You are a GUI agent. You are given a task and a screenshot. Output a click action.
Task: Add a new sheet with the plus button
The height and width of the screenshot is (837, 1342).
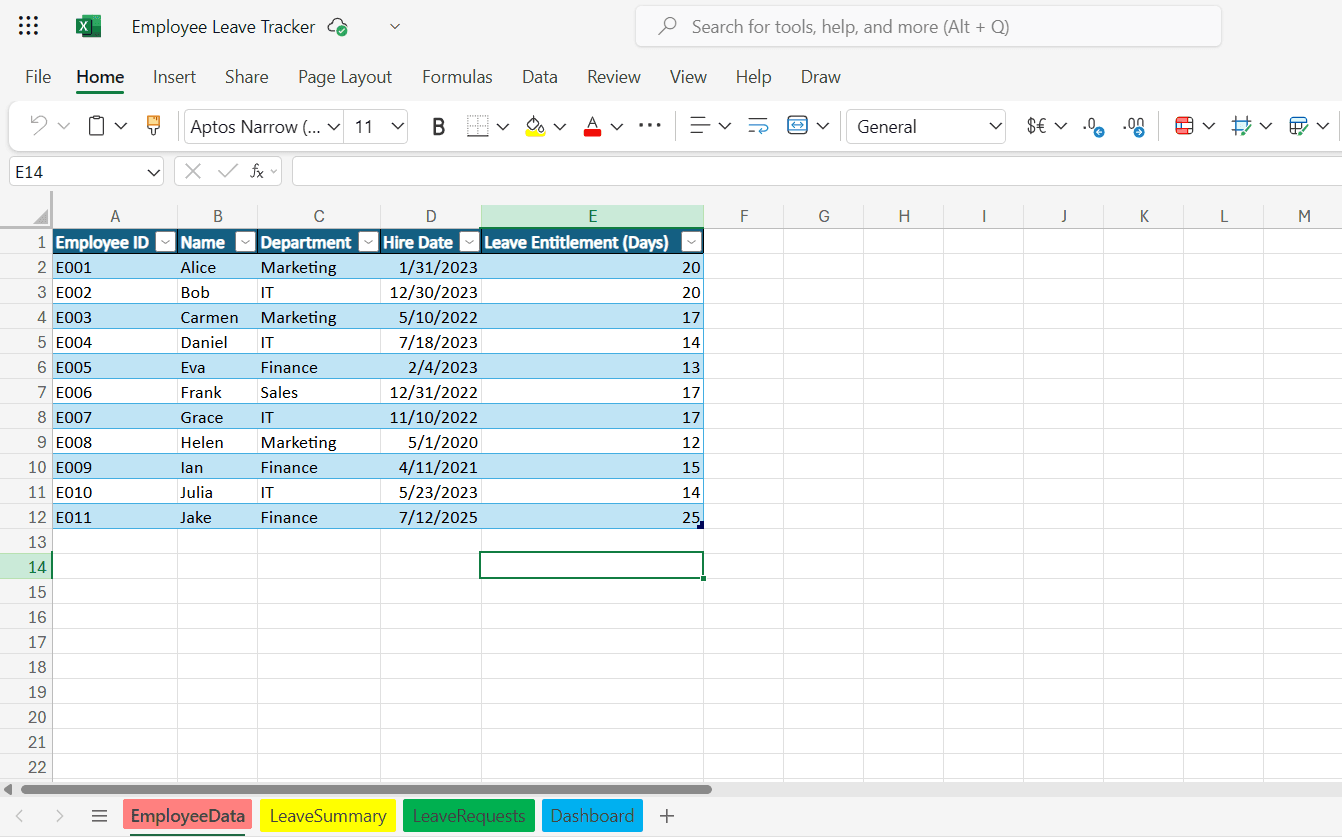pyautogui.click(x=666, y=815)
